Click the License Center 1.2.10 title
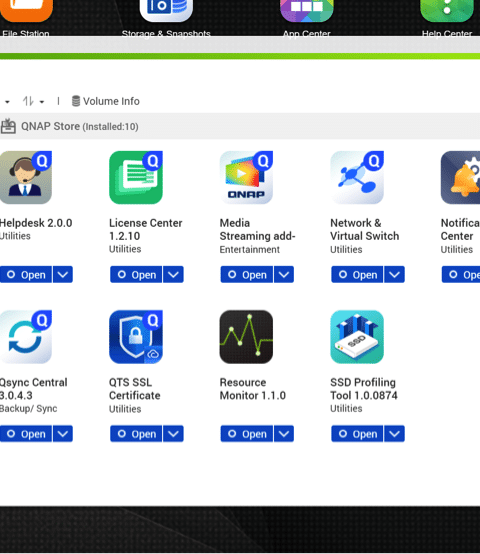Viewport: 480px width, 554px height. click(146, 230)
